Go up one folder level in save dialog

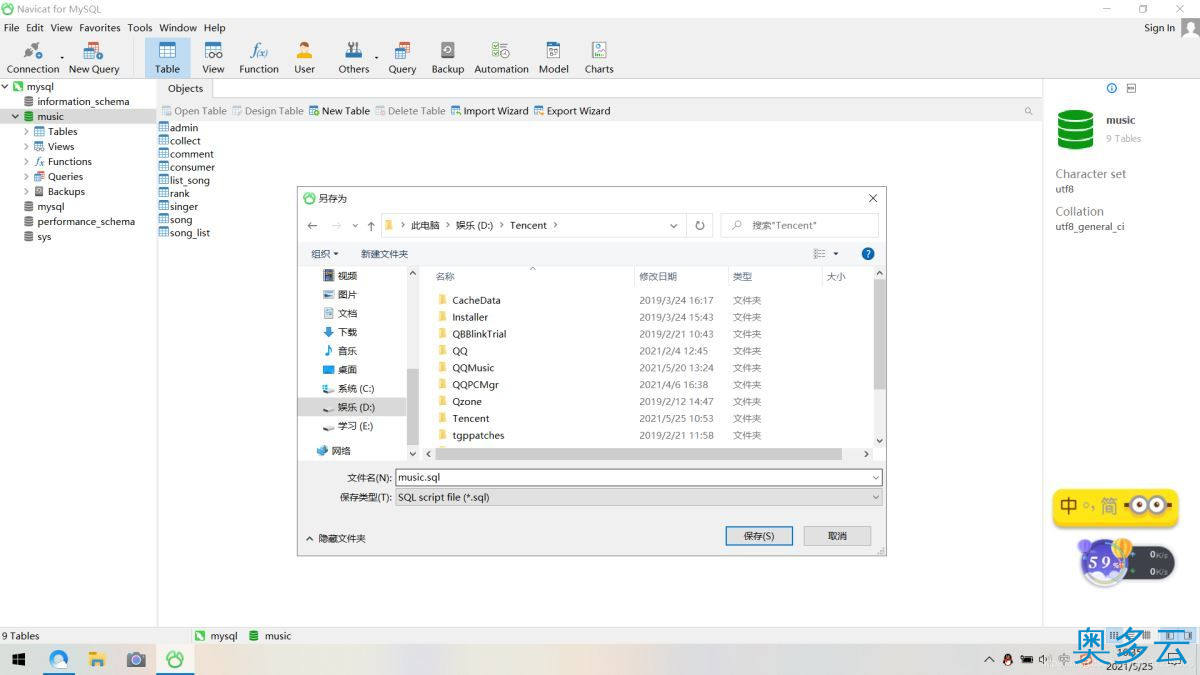(x=371, y=226)
